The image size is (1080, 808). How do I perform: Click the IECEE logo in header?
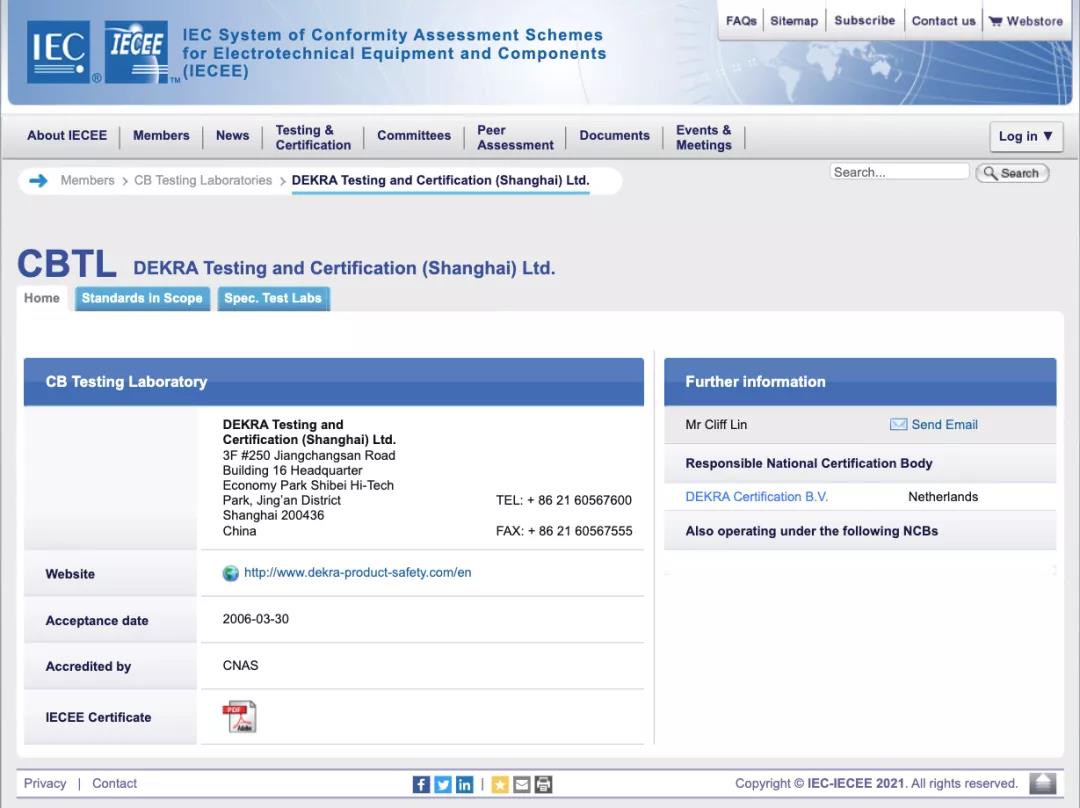(x=137, y=53)
